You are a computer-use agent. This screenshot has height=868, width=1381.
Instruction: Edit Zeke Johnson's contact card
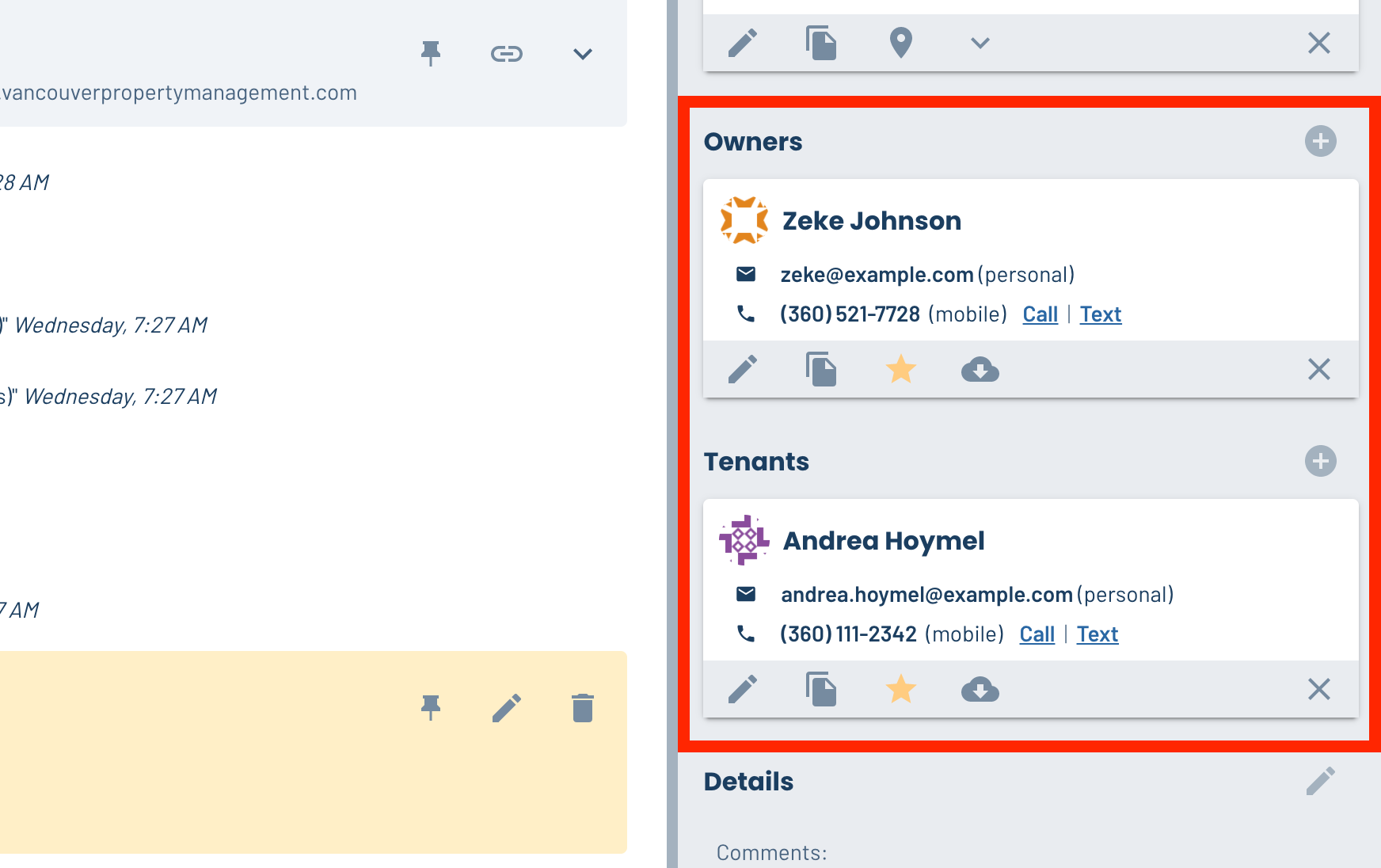[743, 369]
